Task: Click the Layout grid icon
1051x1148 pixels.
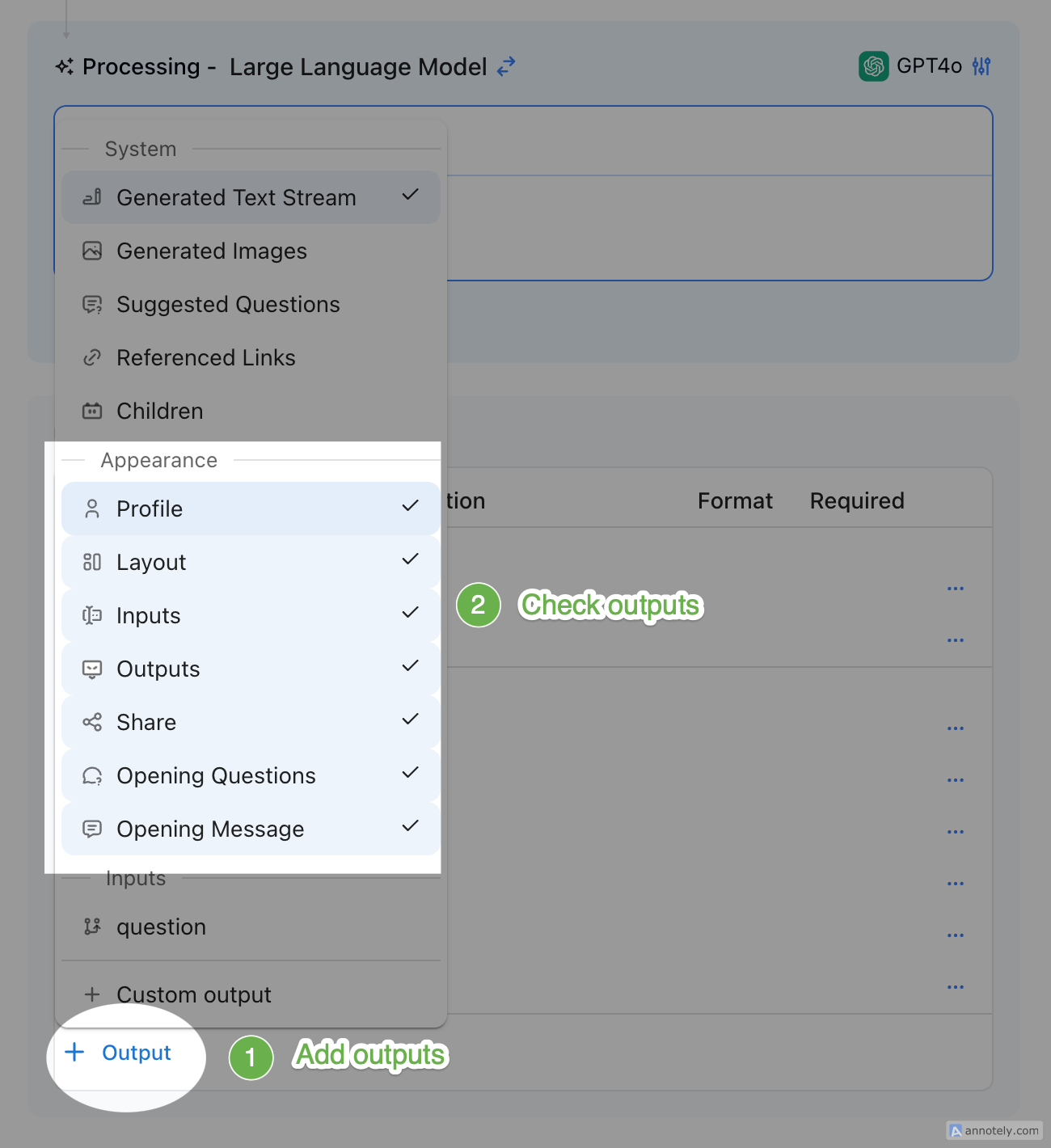Action: [92, 562]
